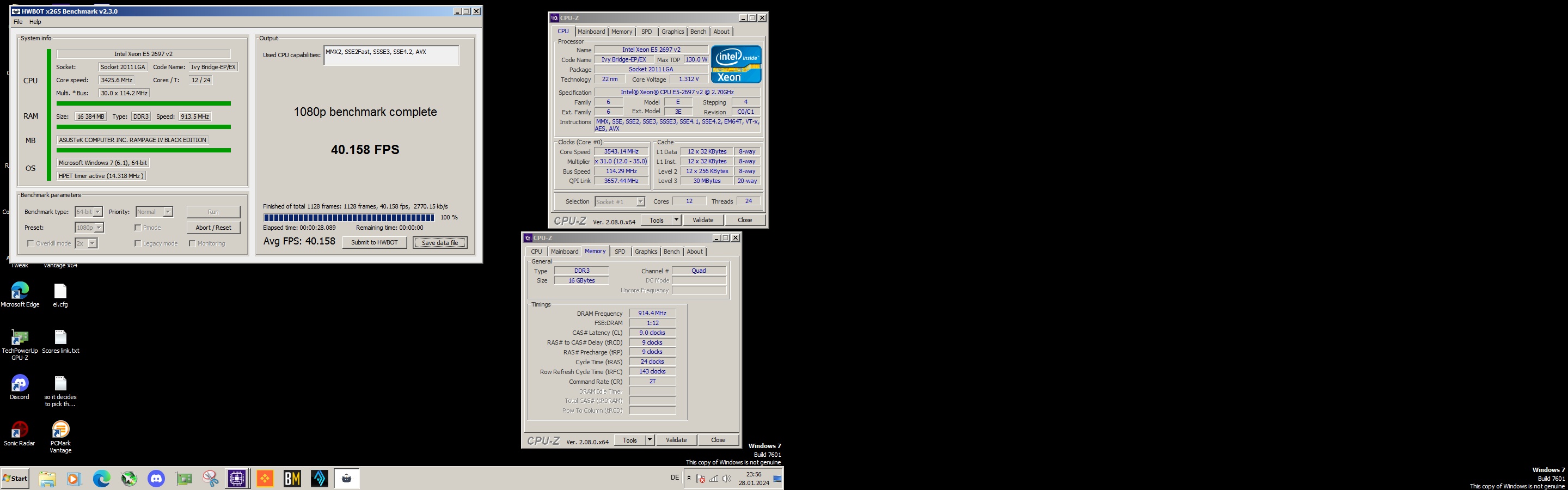
Task: Show hidden system tray icons
Action: click(689, 479)
